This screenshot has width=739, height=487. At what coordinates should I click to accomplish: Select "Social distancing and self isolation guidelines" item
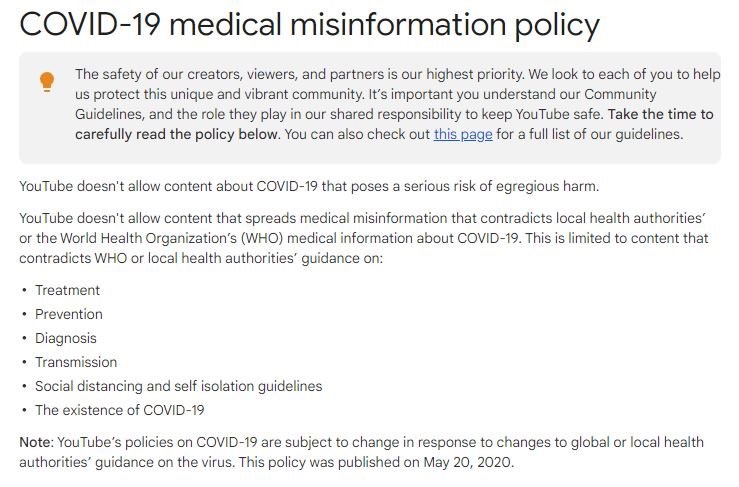pos(178,386)
